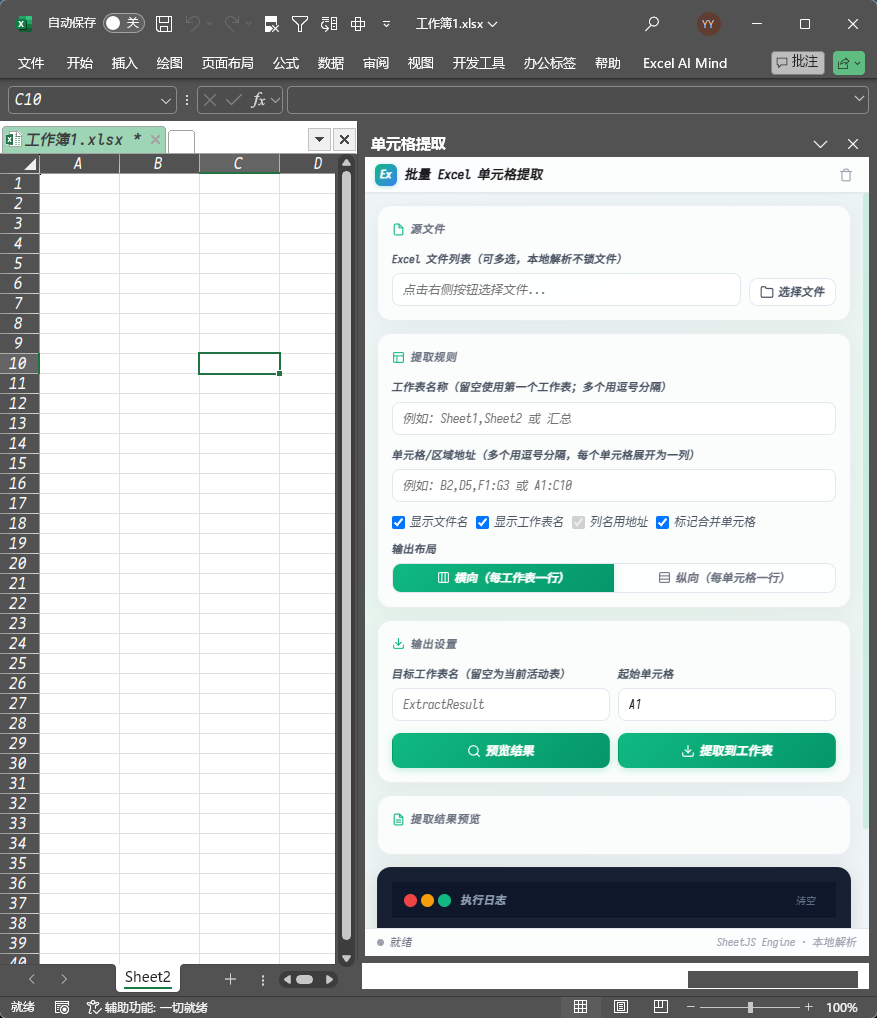Go to previous sheet arrow
The height and width of the screenshot is (1018, 877).
click(x=32, y=978)
